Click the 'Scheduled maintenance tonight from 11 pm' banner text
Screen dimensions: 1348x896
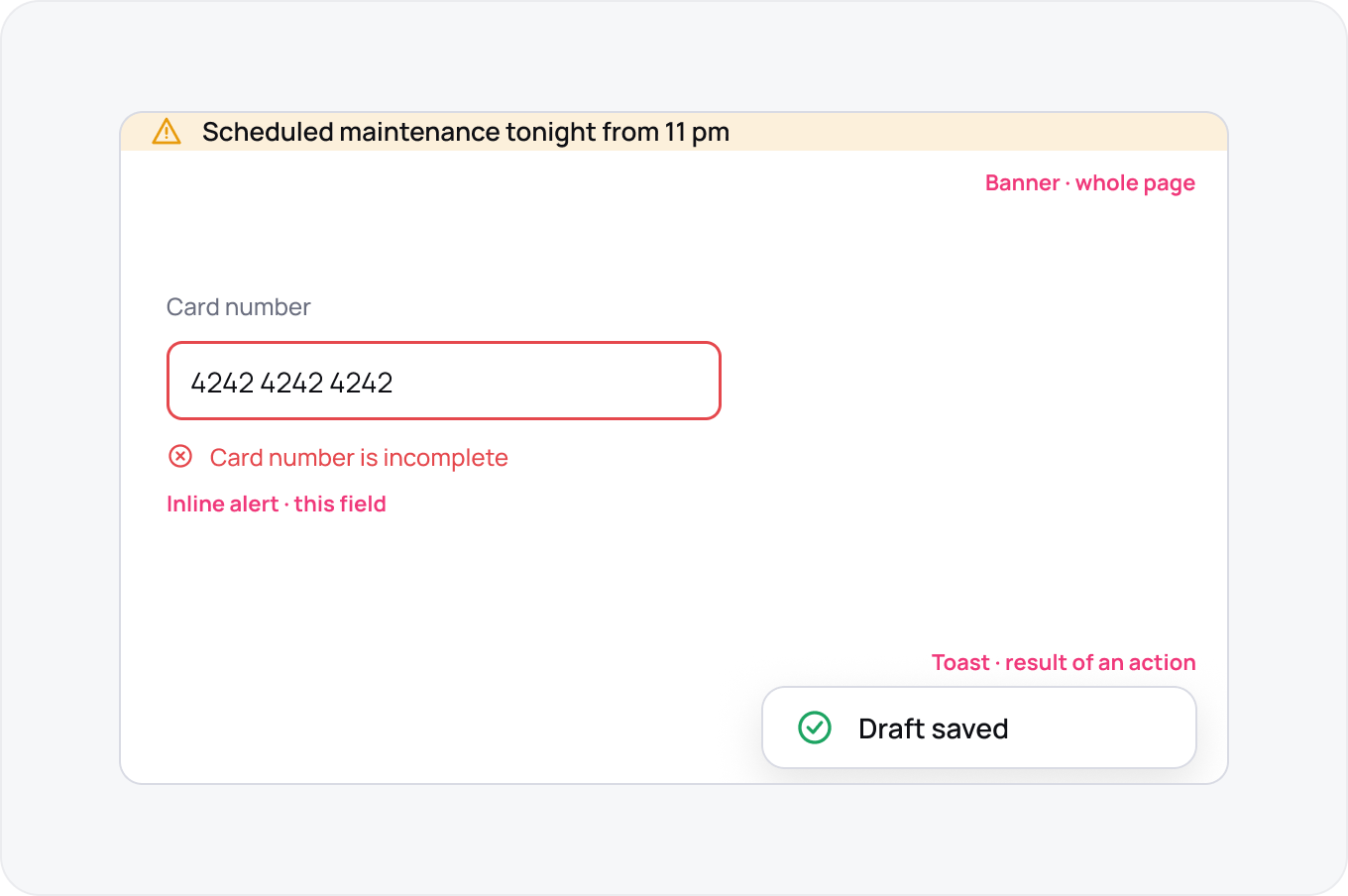pyautogui.click(x=466, y=132)
